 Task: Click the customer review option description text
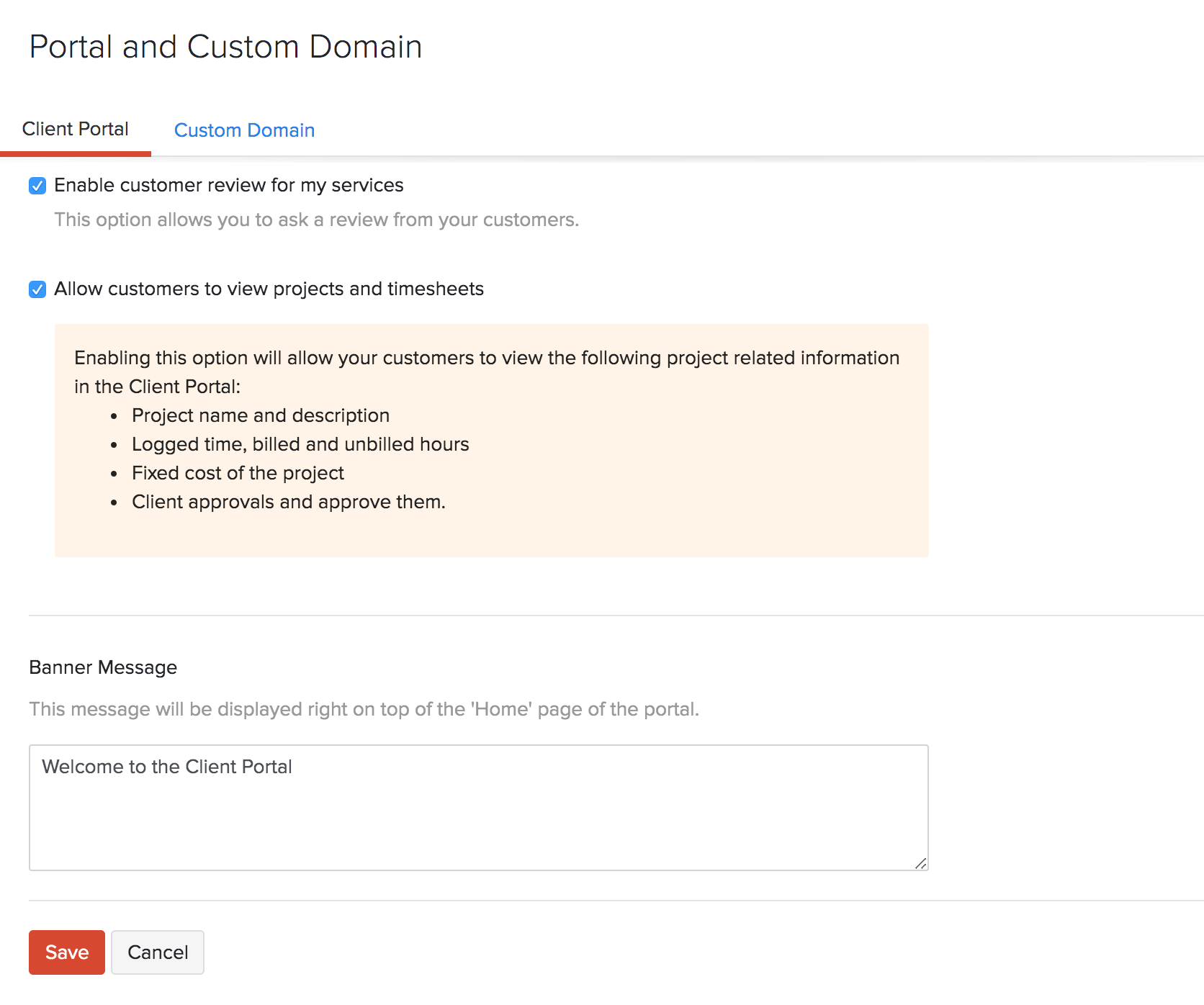316,220
